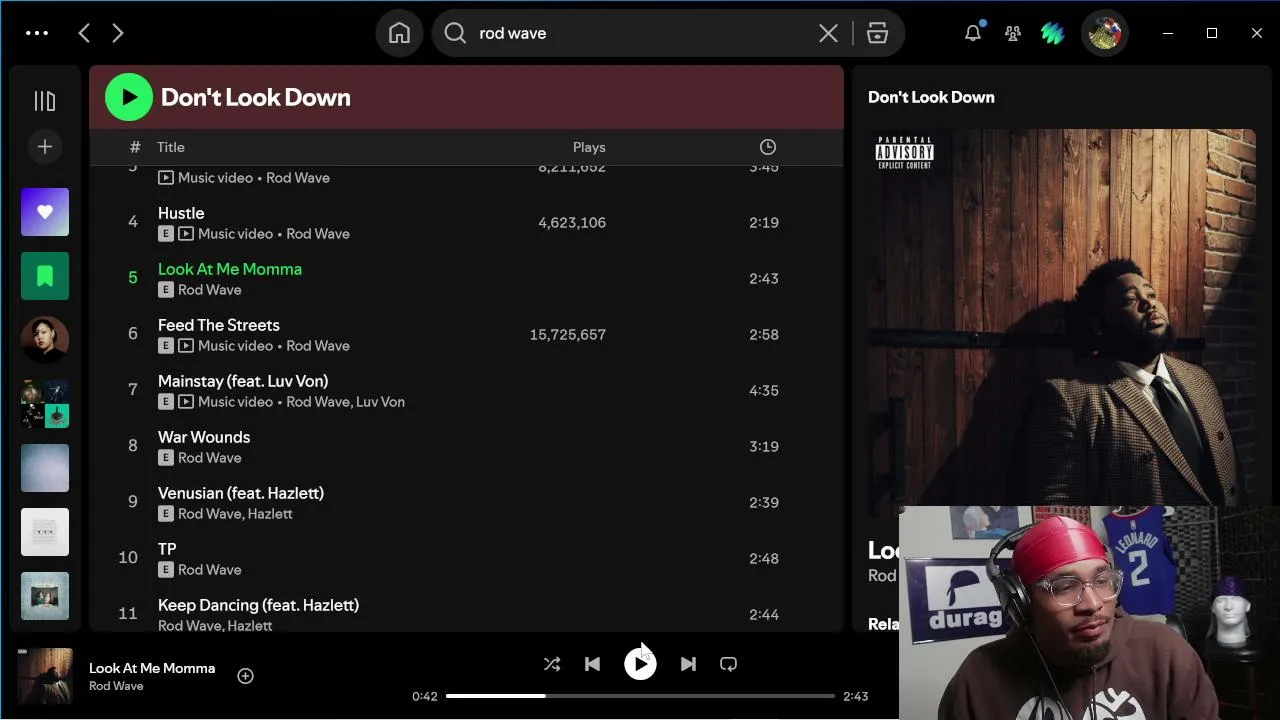Viewport: 1280px width, 720px height.
Task: Open Liked Songs from the sidebar
Action: (x=45, y=212)
